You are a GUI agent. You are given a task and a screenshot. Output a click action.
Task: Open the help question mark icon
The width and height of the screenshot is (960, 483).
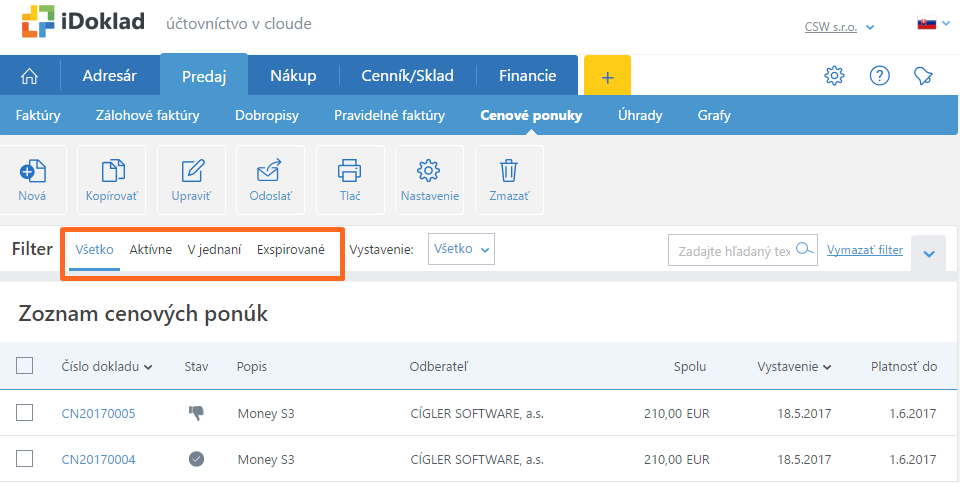[x=879, y=76]
